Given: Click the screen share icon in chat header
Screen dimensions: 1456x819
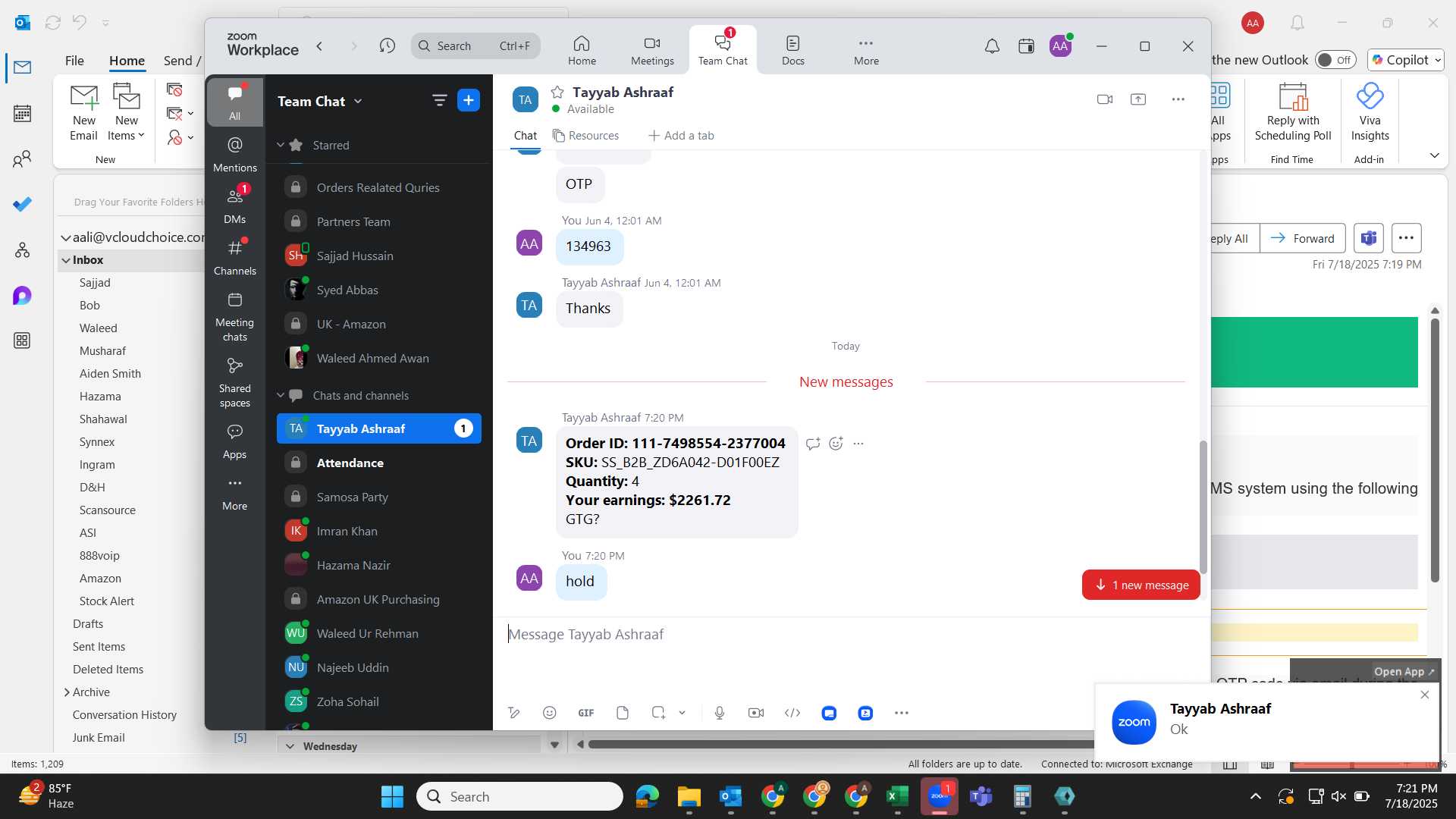Looking at the screenshot, I should coord(1138,99).
